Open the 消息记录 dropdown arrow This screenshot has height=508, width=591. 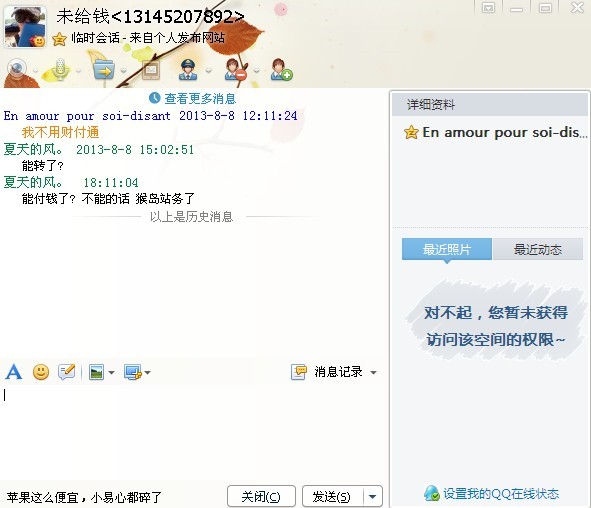tap(374, 373)
